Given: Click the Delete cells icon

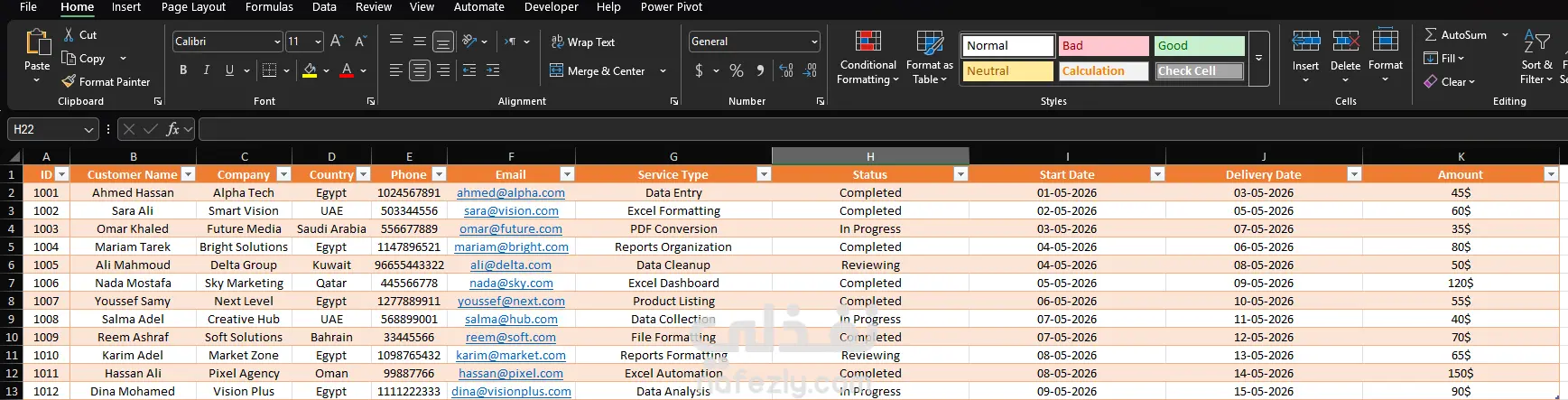Looking at the screenshot, I should click(1345, 41).
